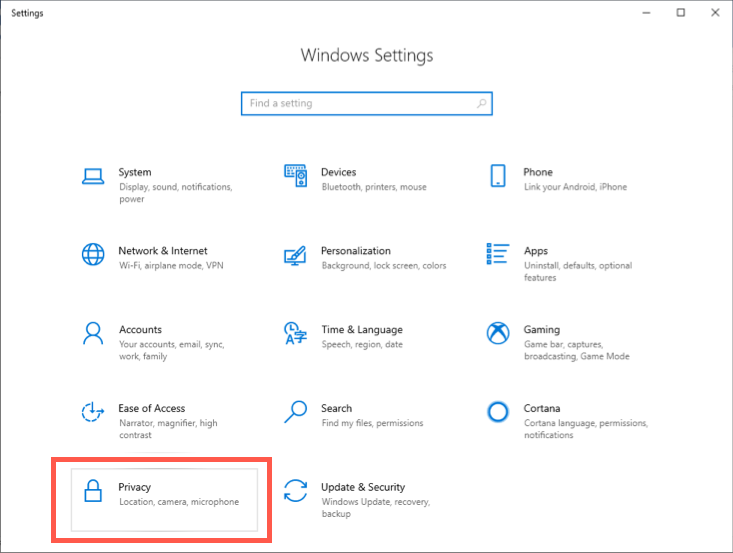This screenshot has width=733, height=553.
Task: Select the Cortana circle icon
Action: tap(497, 411)
